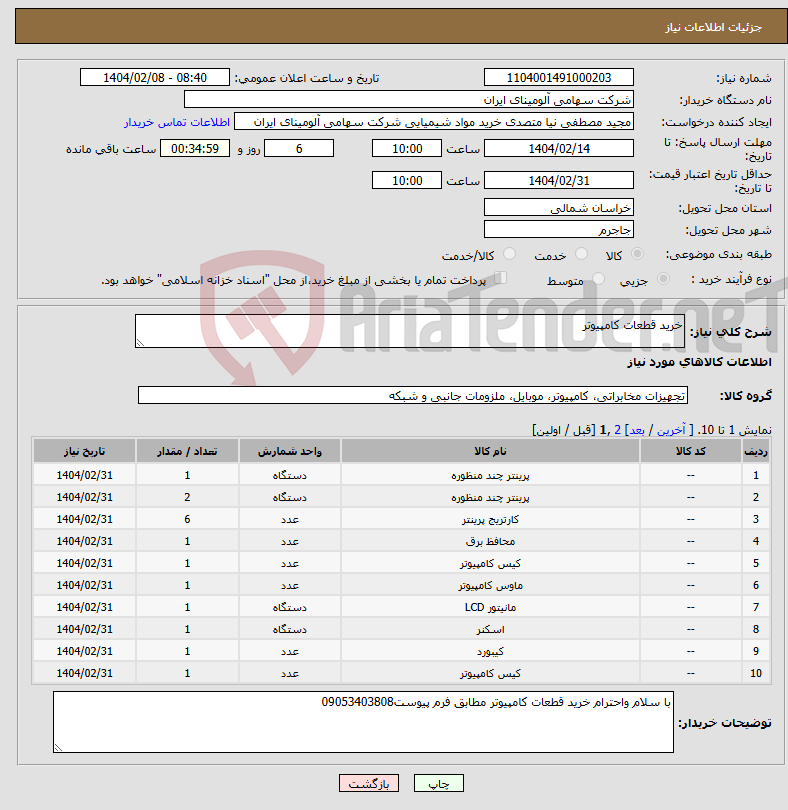The image size is (788, 810).
Task: Click the تعداد / مقدار column header
Action: pyautogui.click(x=187, y=451)
